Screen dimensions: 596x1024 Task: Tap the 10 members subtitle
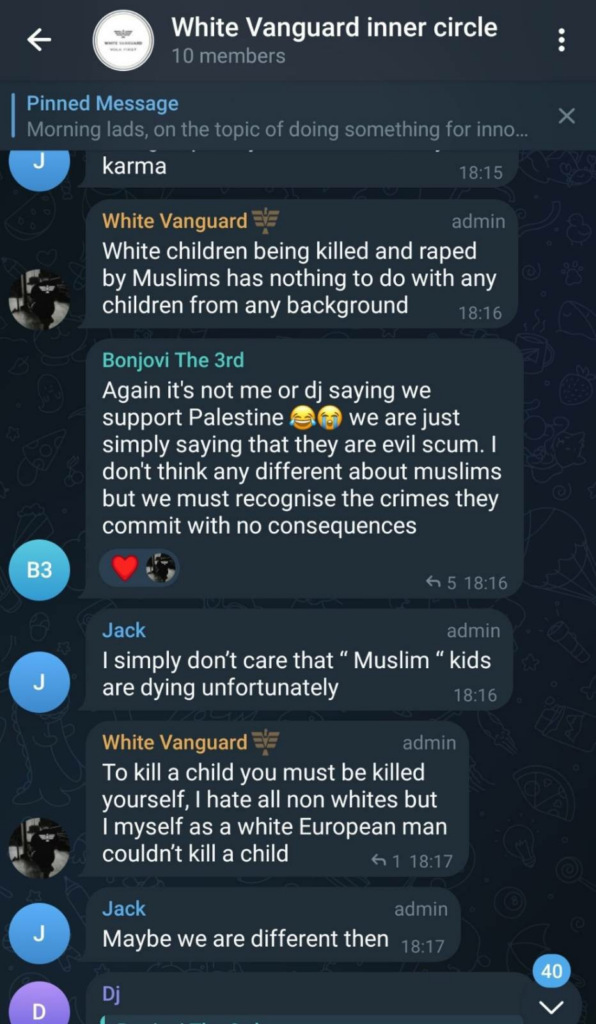click(x=228, y=57)
